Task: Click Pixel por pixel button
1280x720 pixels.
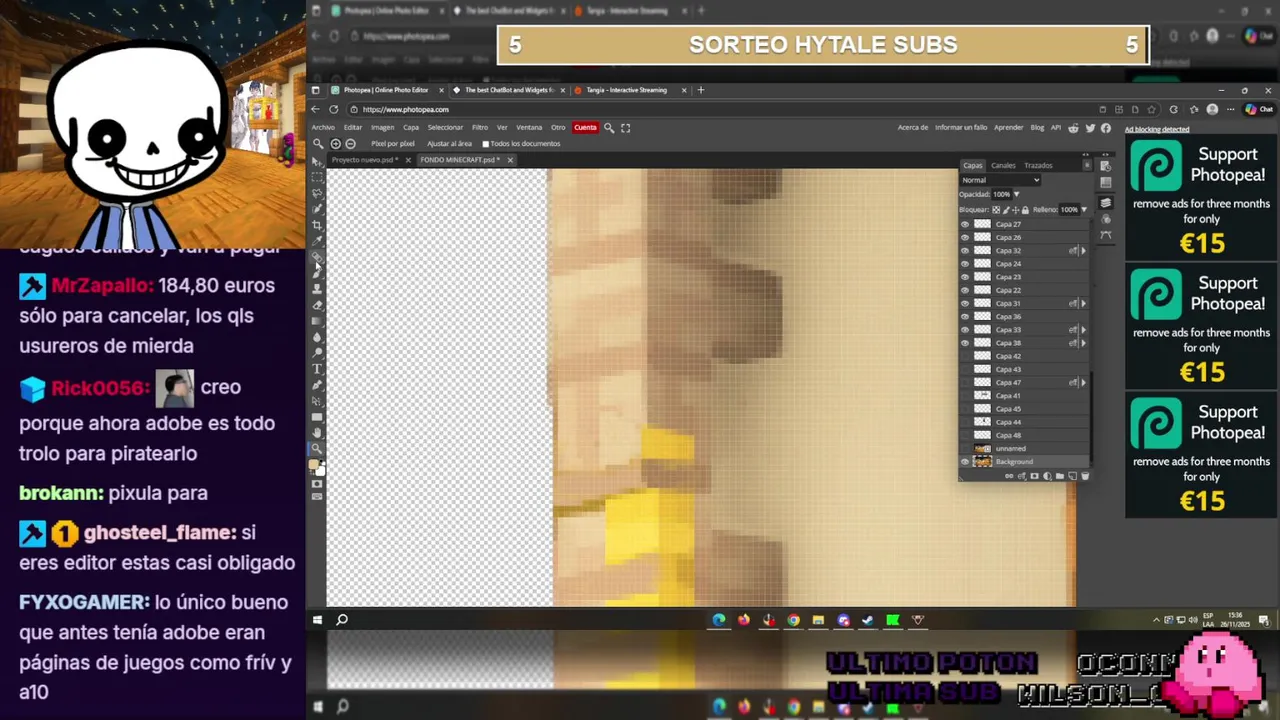Action: (393, 143)
